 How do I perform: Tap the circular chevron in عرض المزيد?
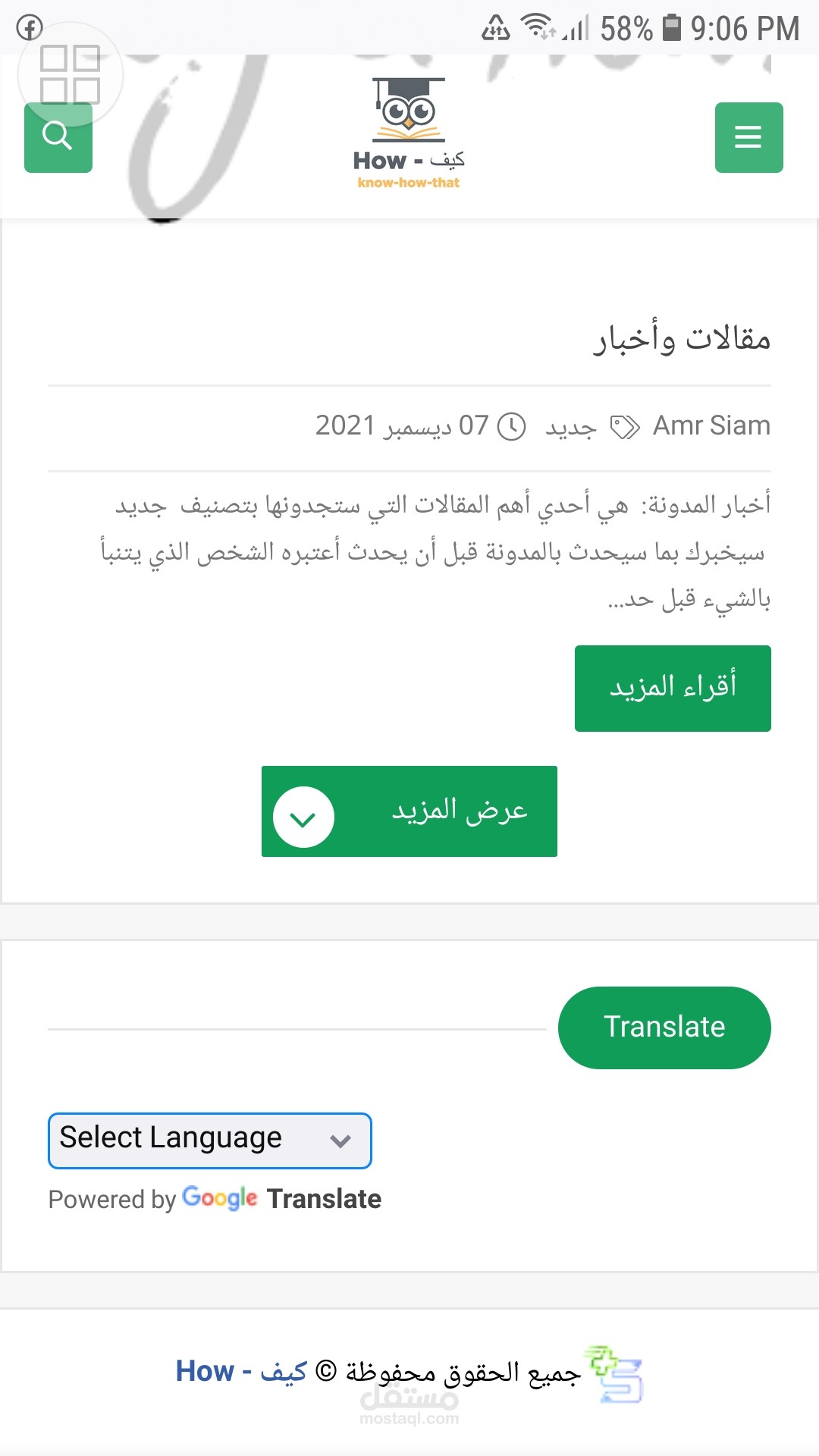click(303, 817)
